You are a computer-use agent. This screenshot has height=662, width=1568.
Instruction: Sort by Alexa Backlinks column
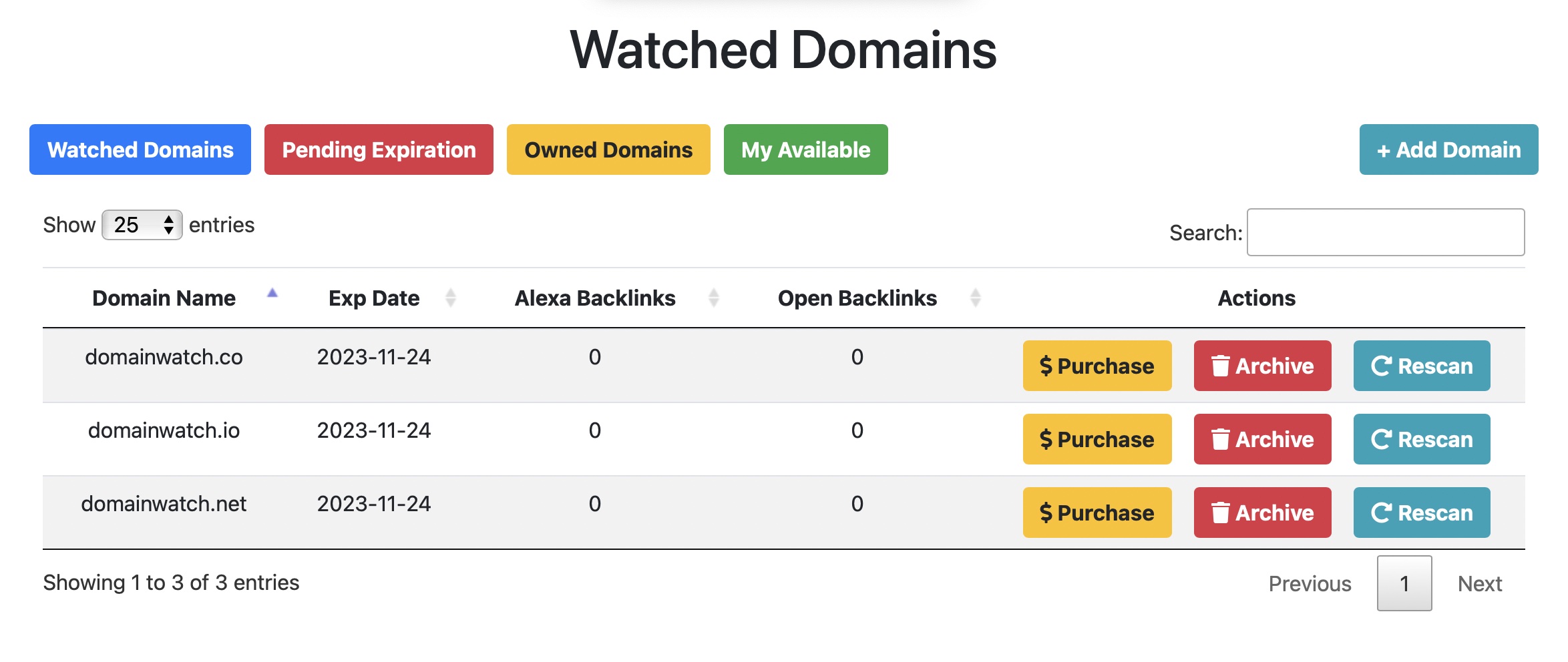pyautogui.click(x=594, y=298)
